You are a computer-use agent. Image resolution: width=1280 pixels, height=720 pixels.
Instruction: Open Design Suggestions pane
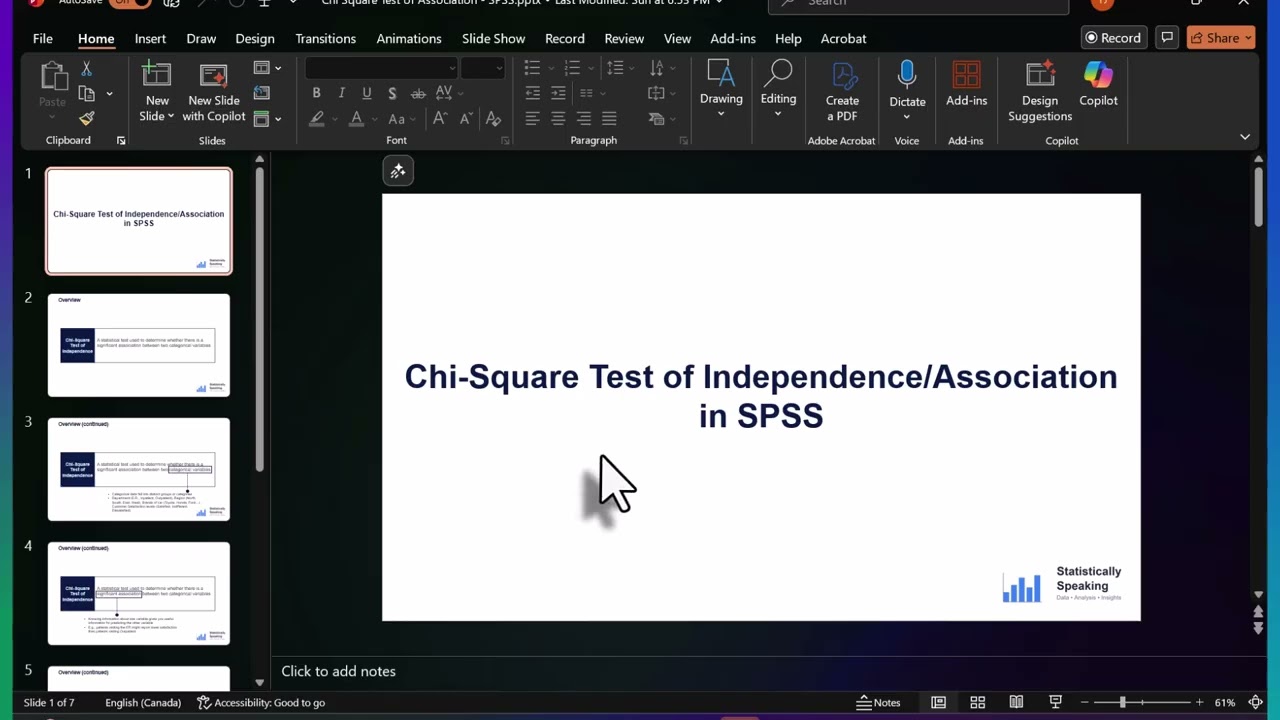(1040, 91)
